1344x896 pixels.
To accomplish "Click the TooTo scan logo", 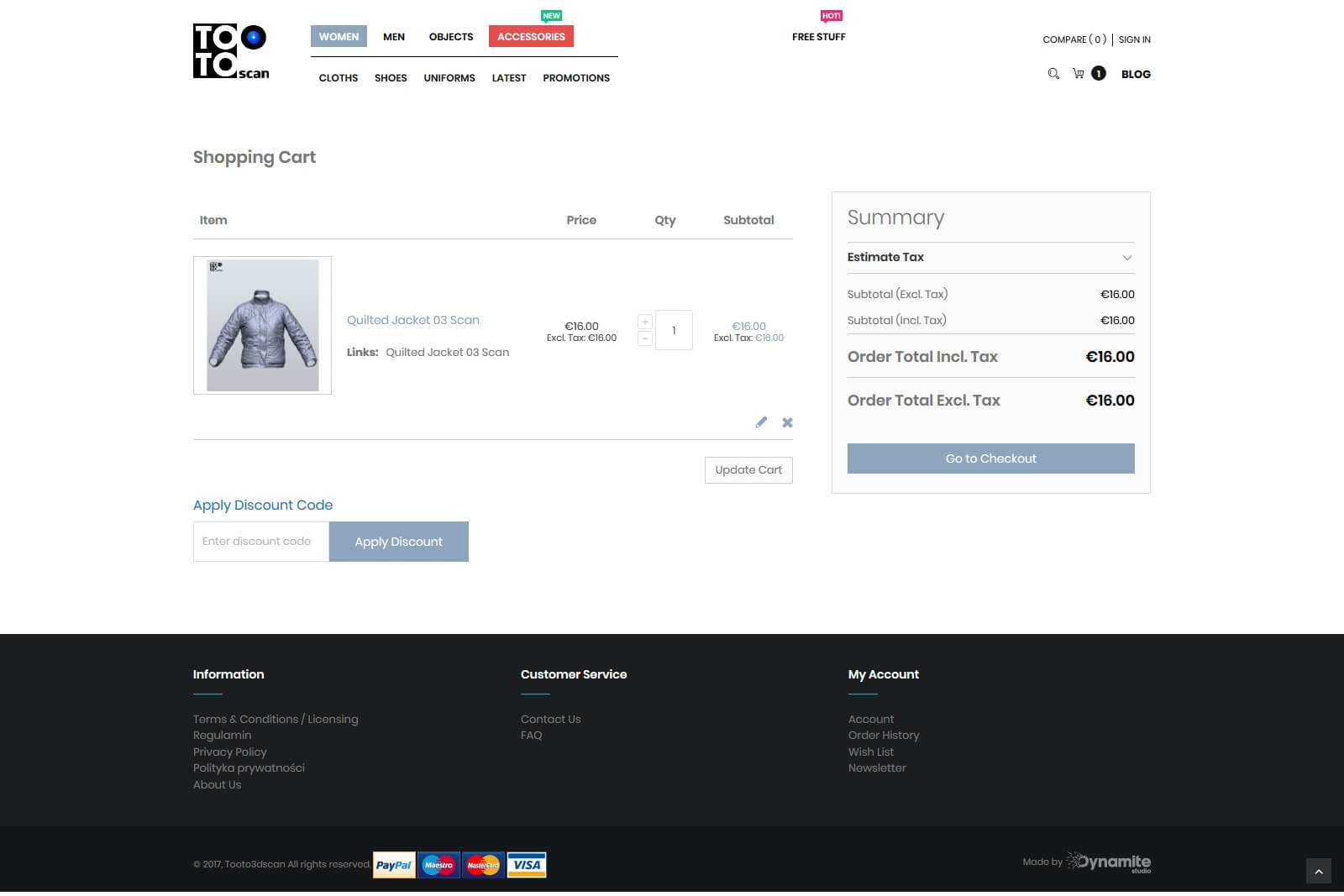I will tap(231, 51).
